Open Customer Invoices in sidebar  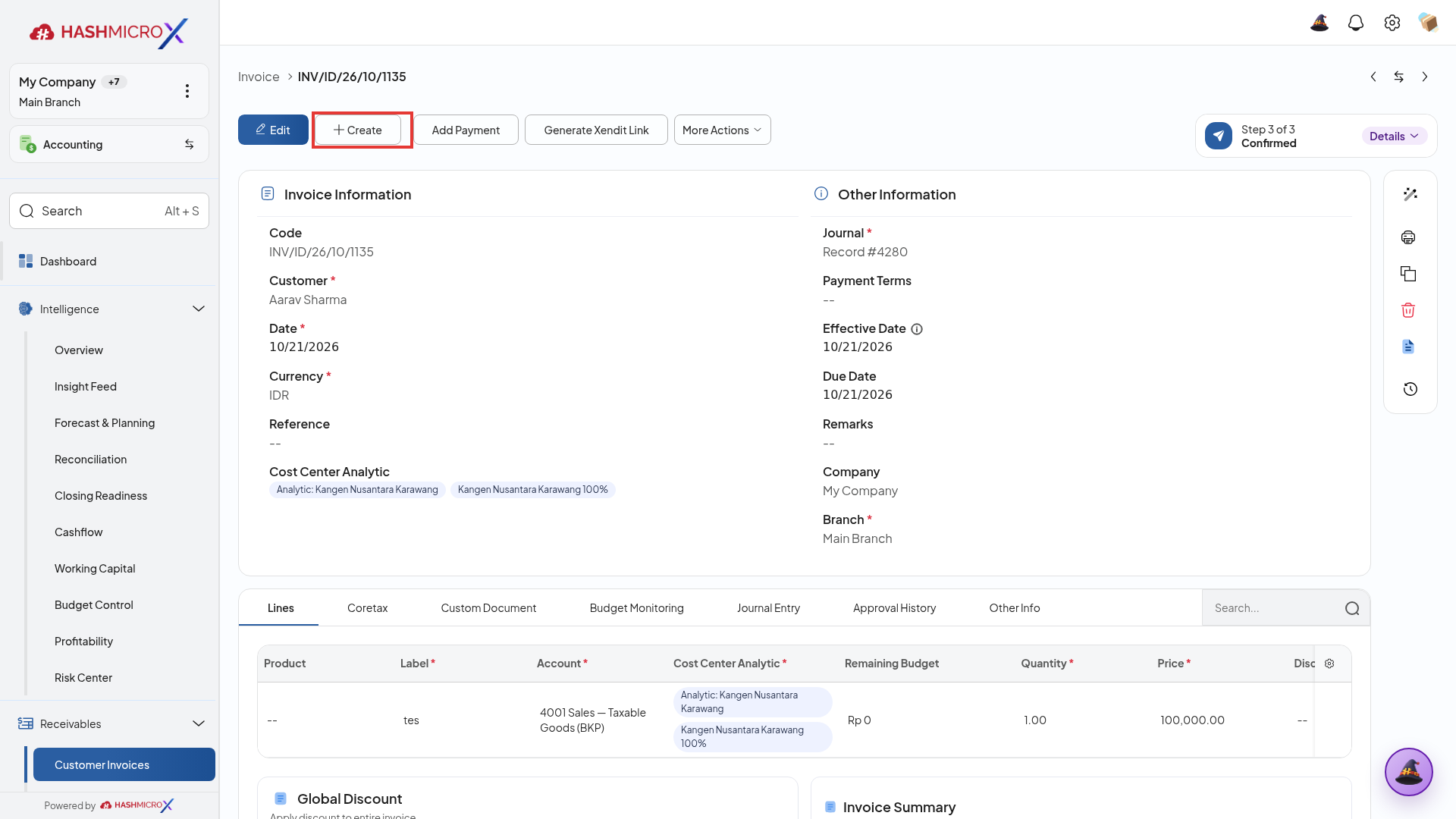pyautogui.click(x=124, y=764)
